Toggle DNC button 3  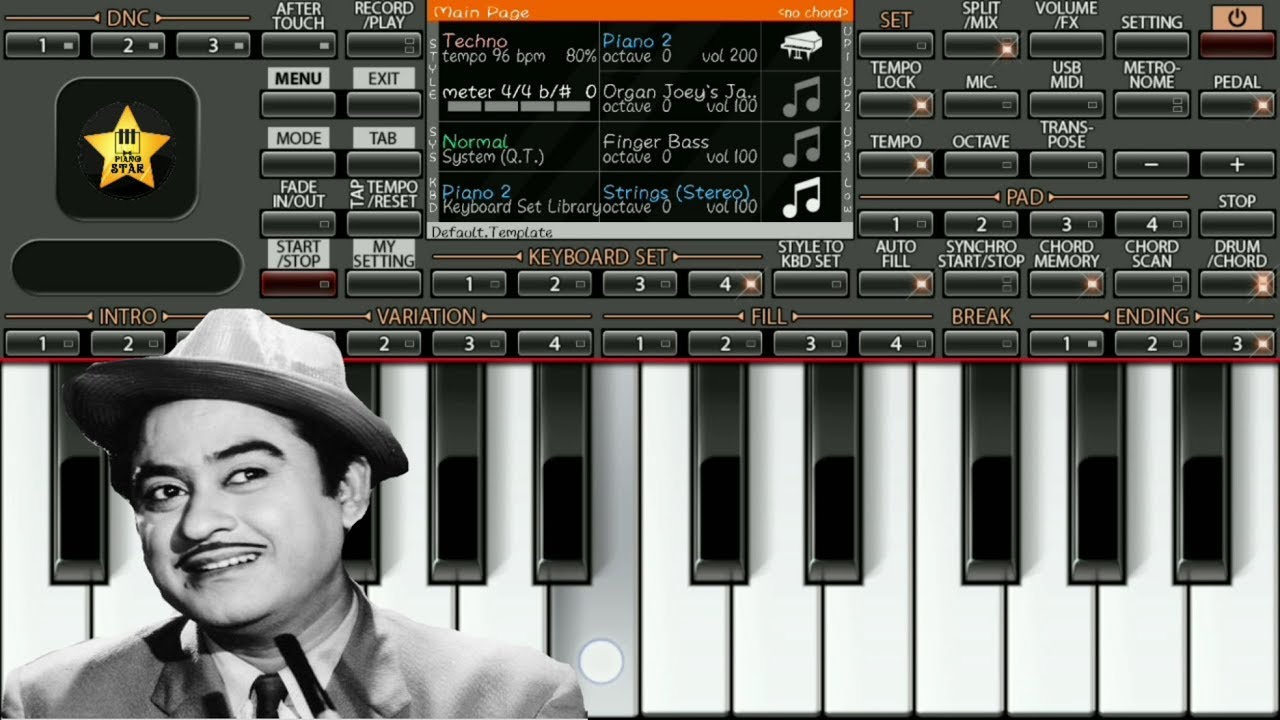click(x=213, y=45)
